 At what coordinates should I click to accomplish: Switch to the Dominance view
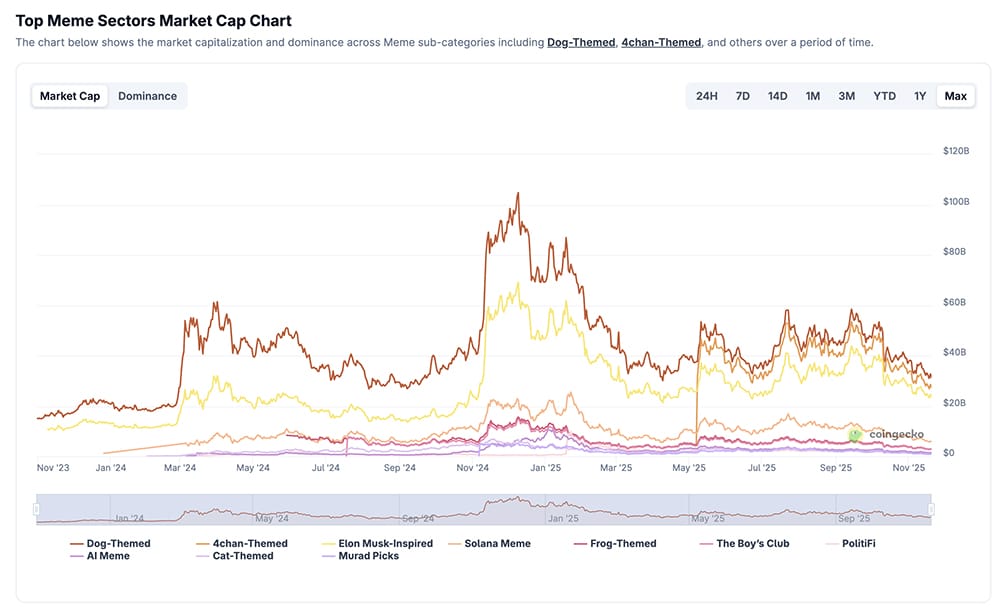(x=148, y=96)
